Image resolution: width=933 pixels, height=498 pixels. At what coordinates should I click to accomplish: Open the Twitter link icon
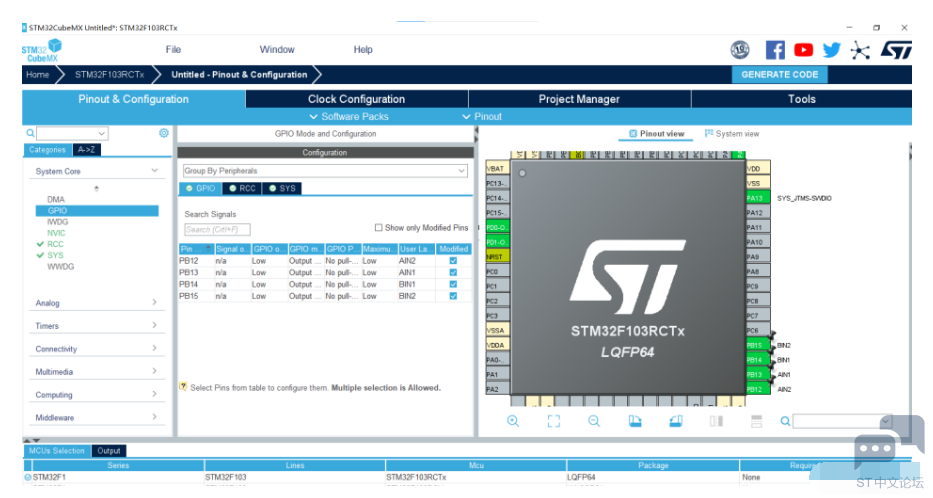point(831,50)
